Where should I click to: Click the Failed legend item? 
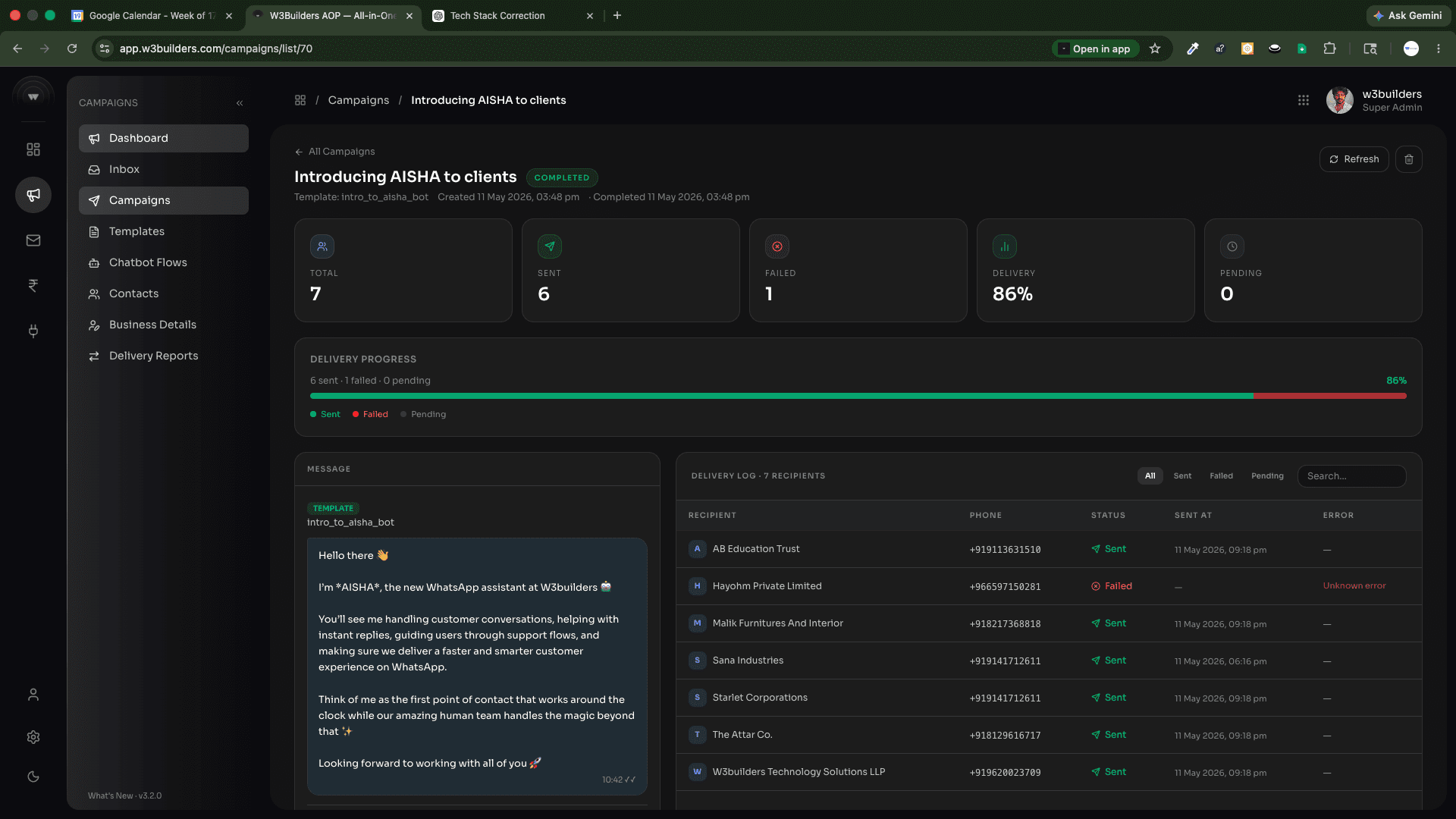click(x=370, y=415)
